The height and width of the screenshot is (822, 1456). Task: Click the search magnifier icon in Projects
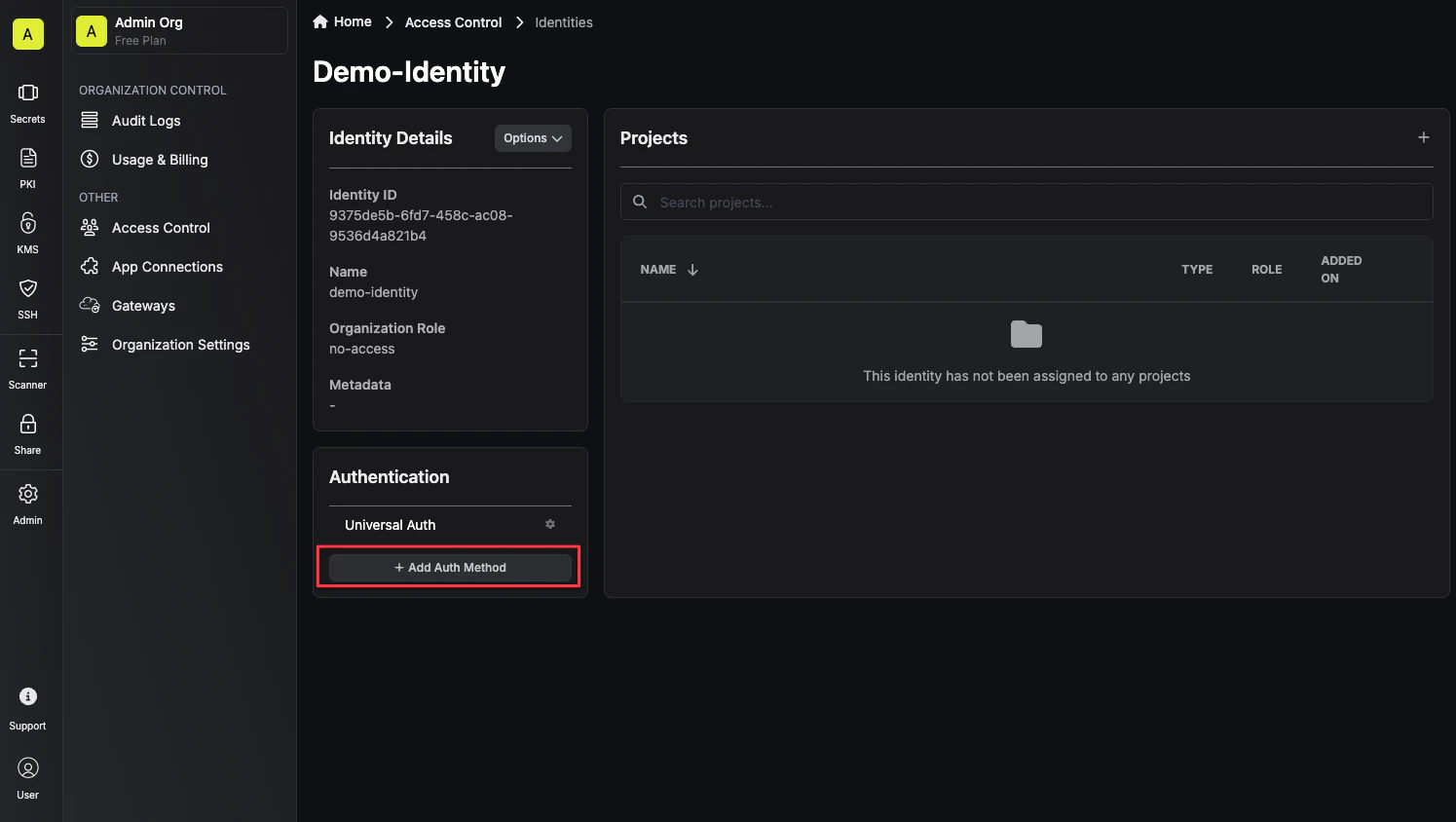640,202
